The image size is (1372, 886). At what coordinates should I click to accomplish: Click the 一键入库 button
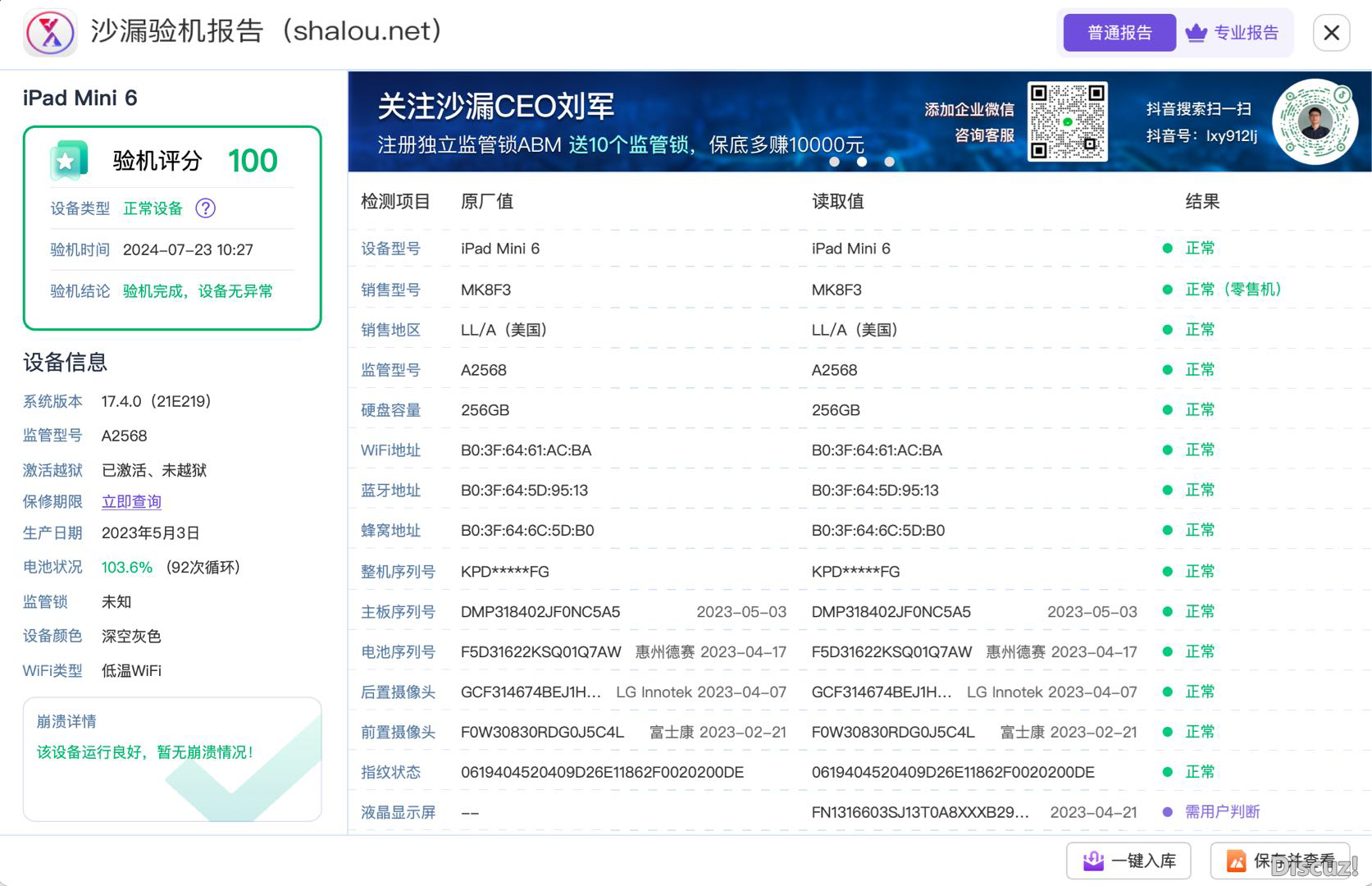pos(1128,861)
